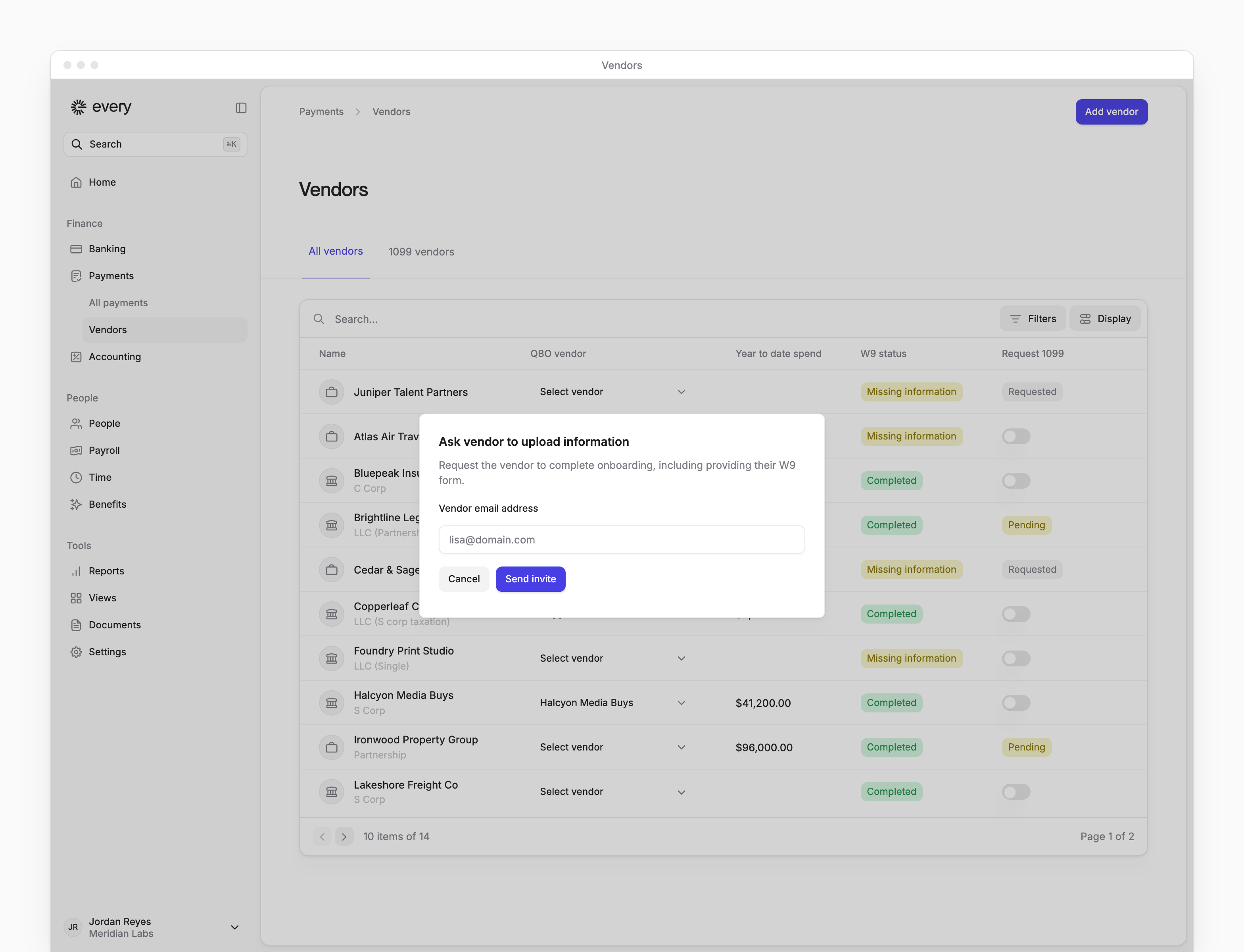1244x952 pixels.
Task: Toggle Request 1099 for Copperleaf
Action: point(1016,614)
